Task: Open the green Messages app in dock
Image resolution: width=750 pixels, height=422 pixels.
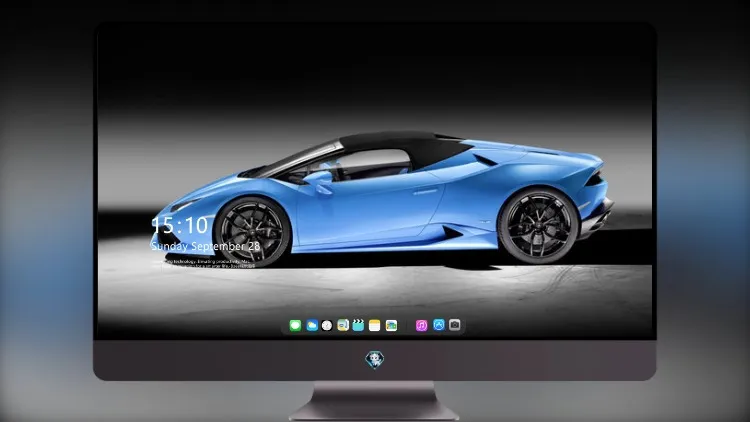Action: pos(295,326)
